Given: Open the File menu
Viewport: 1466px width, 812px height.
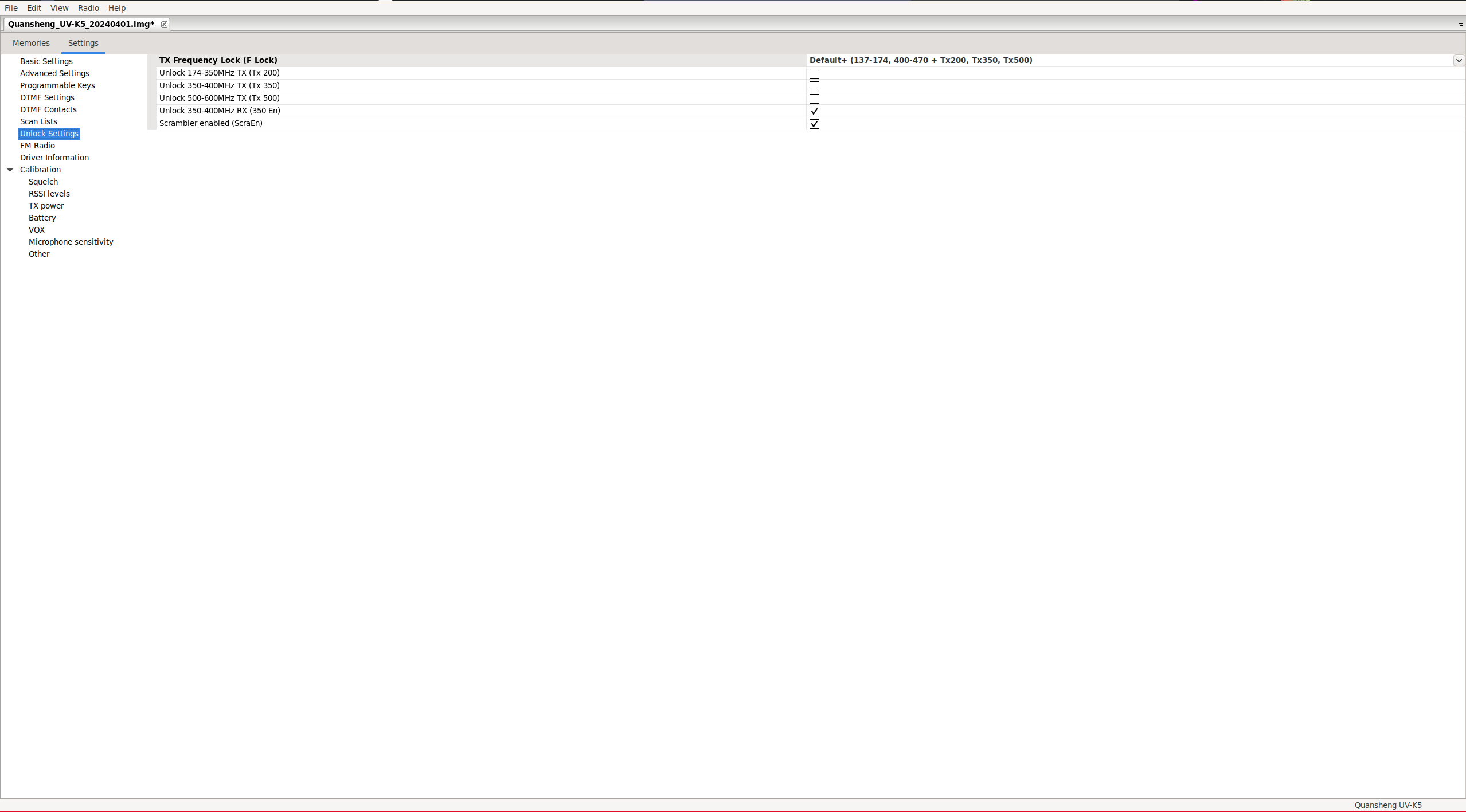Looking at the screenshot, I should (11, 8).
